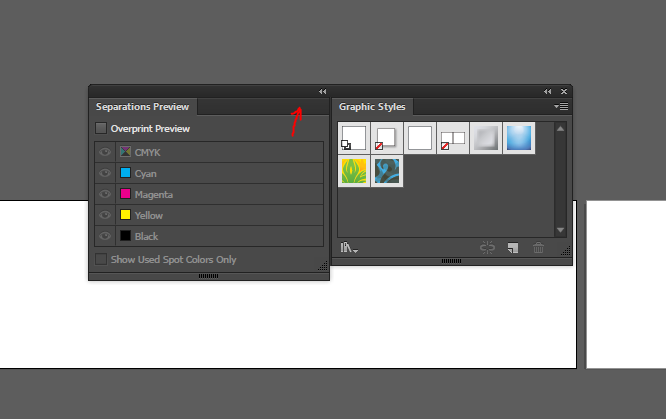This screenshot has height=419, width=666.
Task: Click Break Link to Graphic Style icon
Action: point(487,247)
